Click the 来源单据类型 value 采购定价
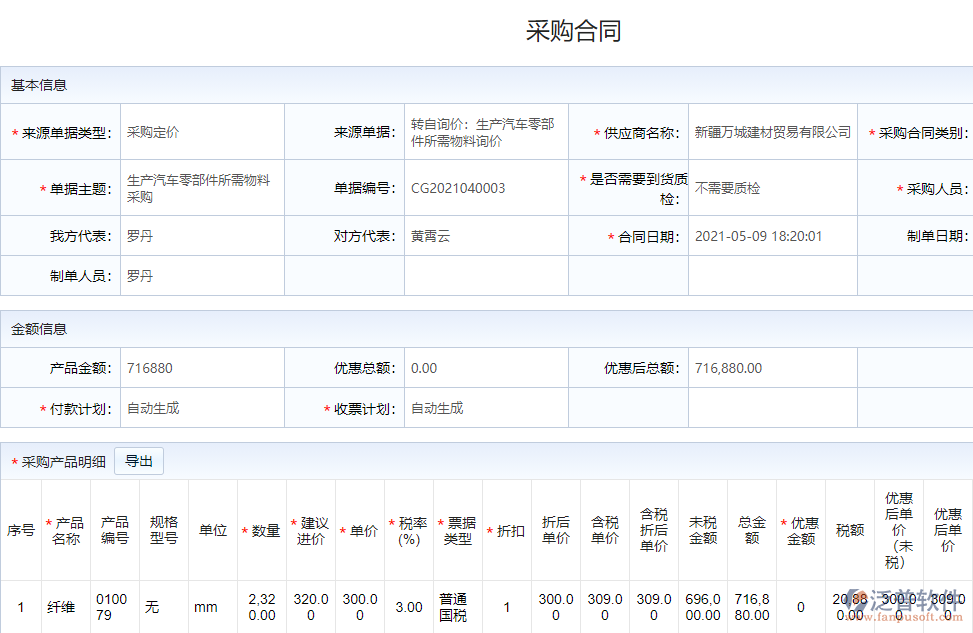Viewport: 973px width, 633px height. [153, 132]
